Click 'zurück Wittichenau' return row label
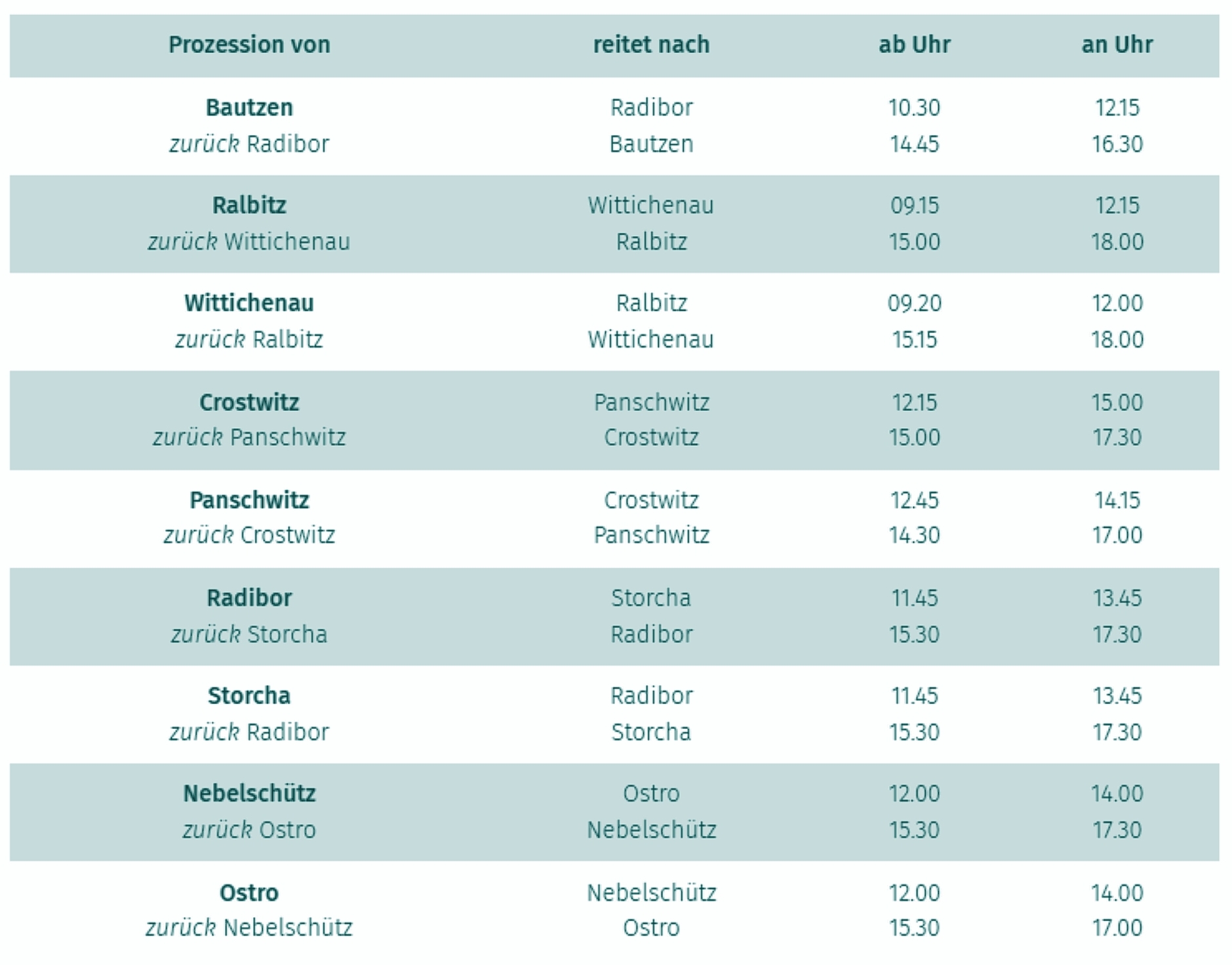 click(249, 242)
